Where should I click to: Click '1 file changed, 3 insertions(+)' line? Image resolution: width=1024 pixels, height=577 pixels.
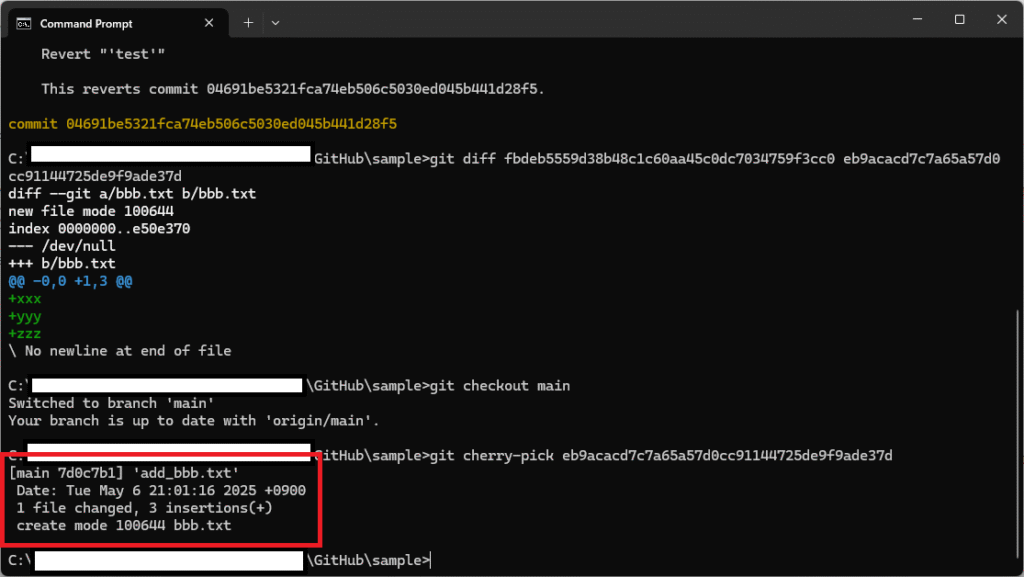[144, 508]
